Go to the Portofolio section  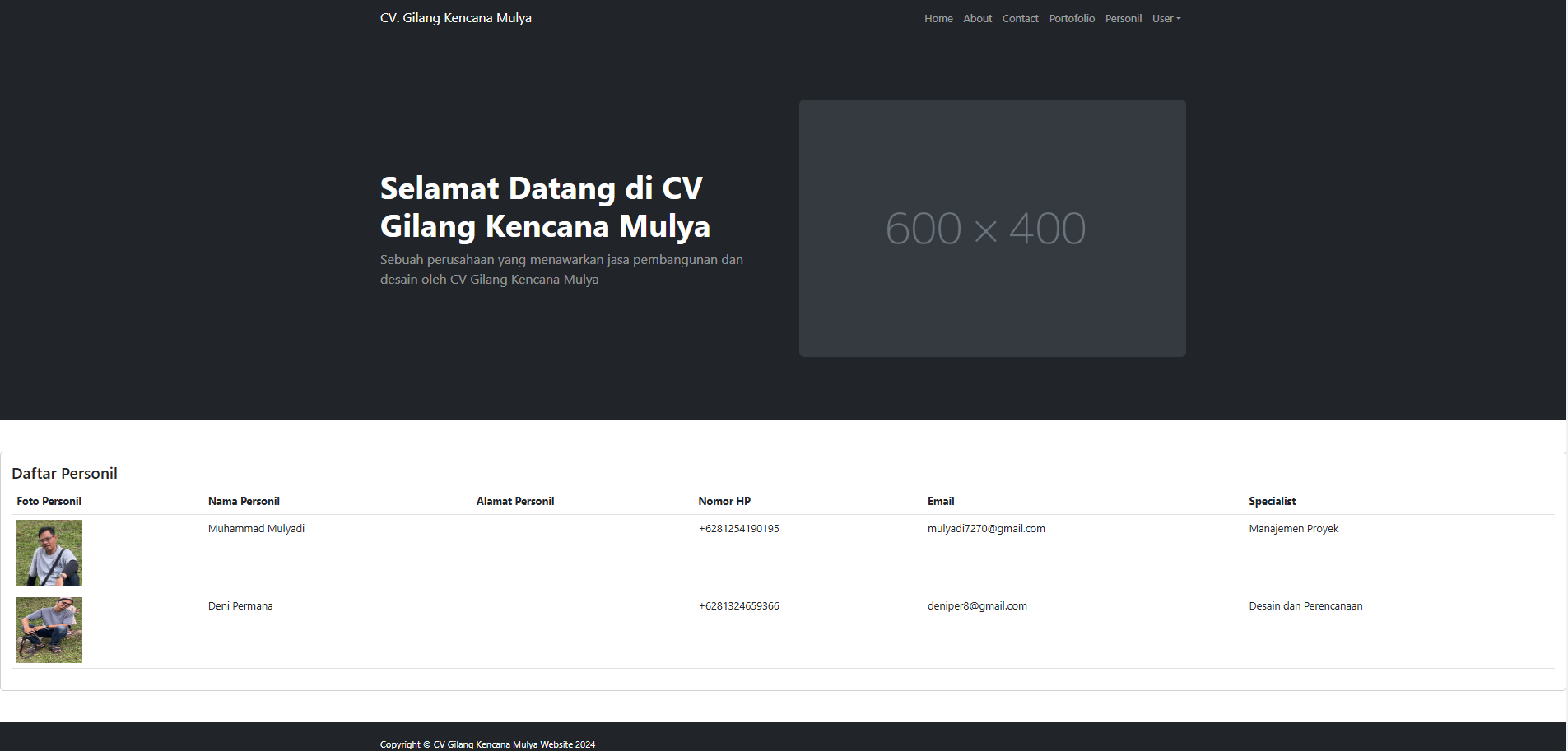[x=1071, y=18]
